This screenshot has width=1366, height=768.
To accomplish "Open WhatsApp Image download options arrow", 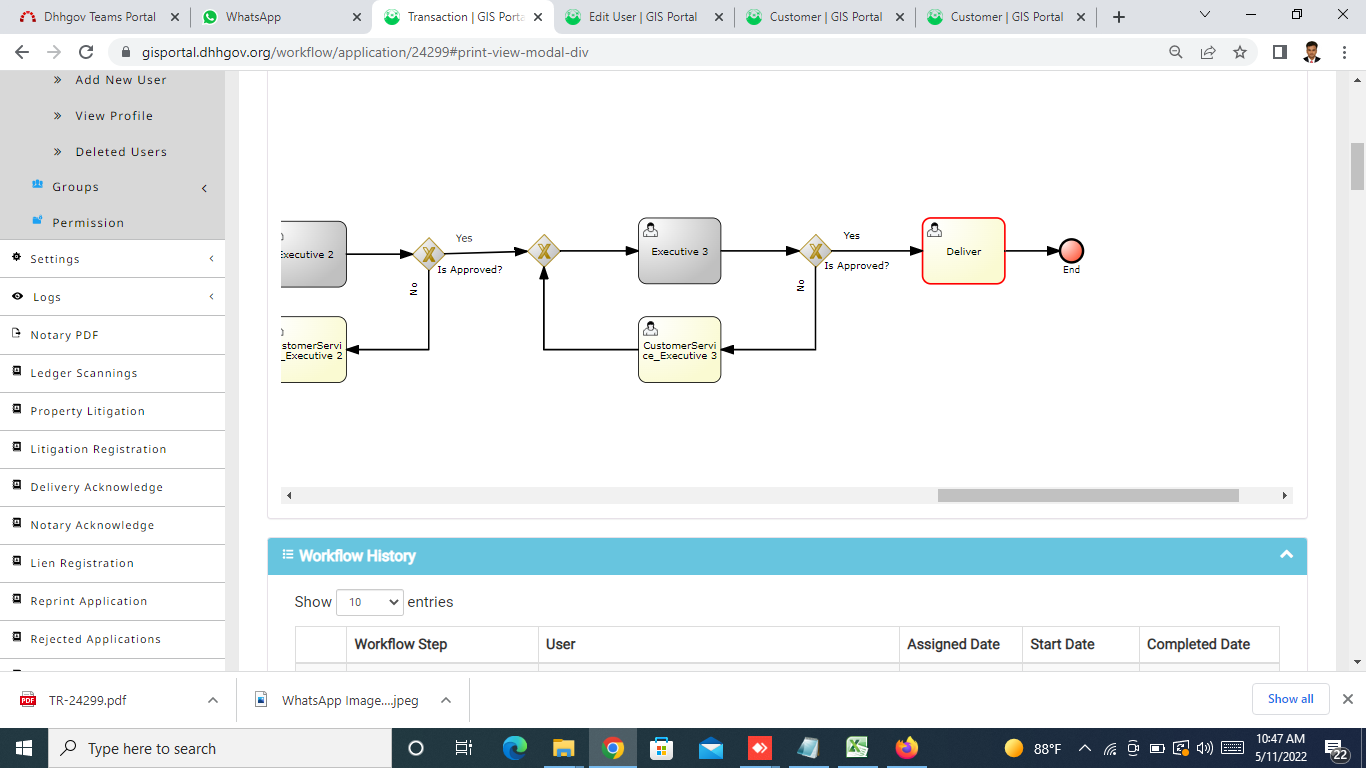I will [446, 700].
